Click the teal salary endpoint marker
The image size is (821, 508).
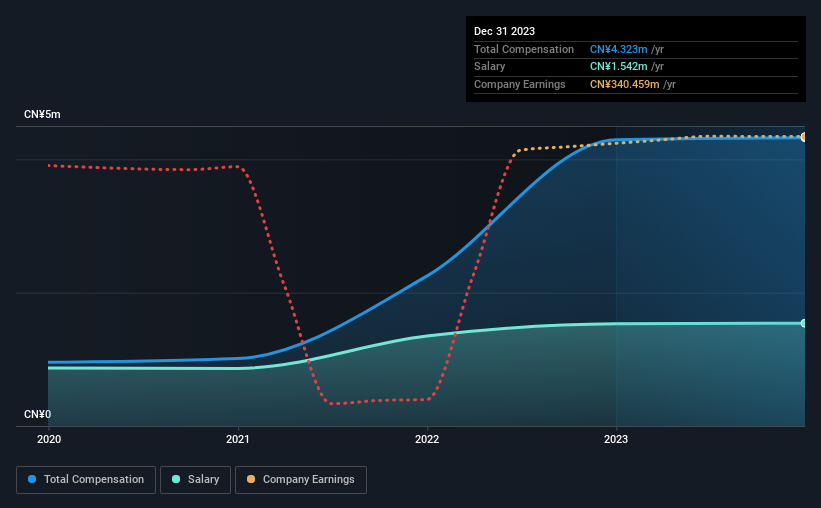tap(804, 323)
